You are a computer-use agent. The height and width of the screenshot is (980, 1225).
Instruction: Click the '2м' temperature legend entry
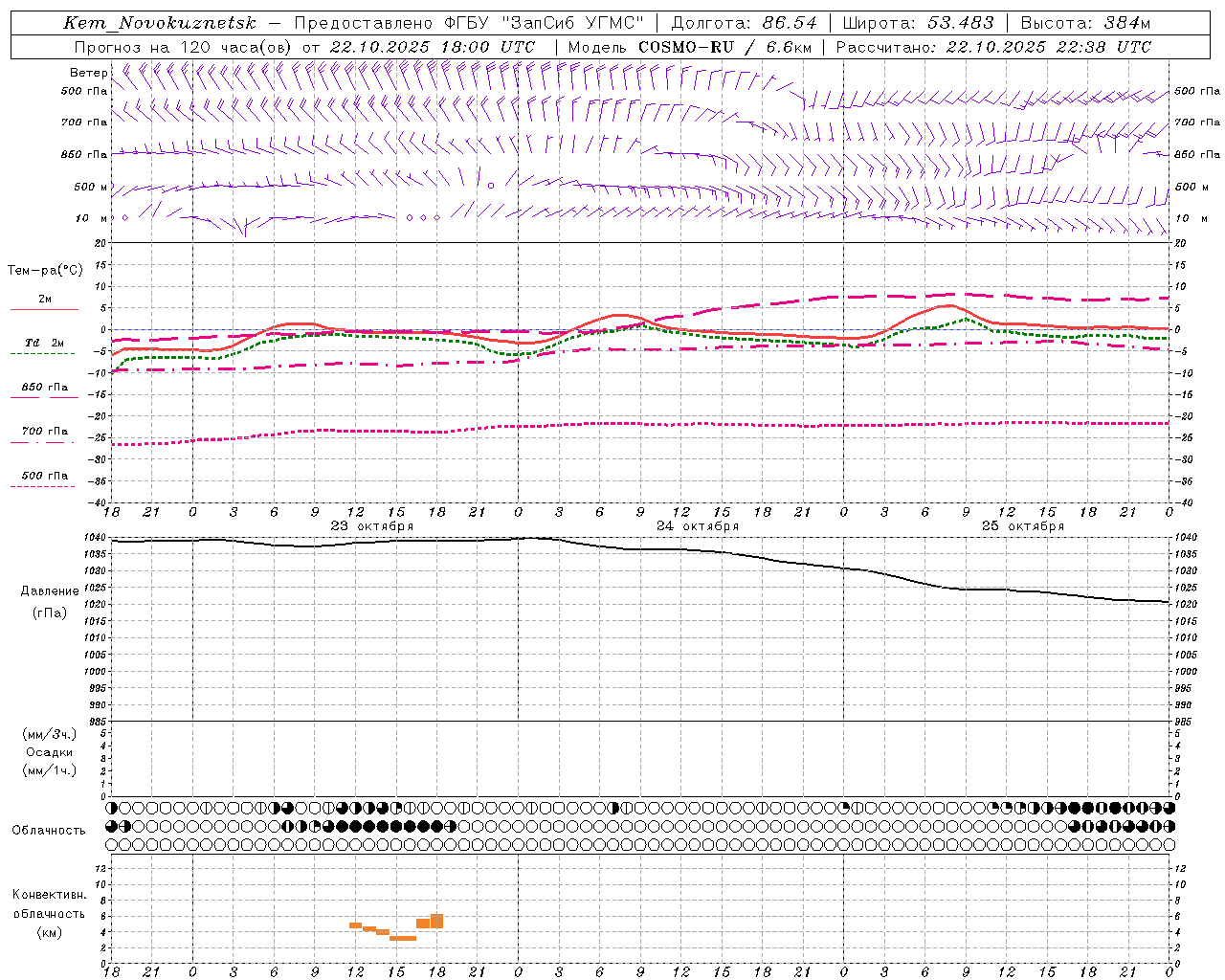45,299
